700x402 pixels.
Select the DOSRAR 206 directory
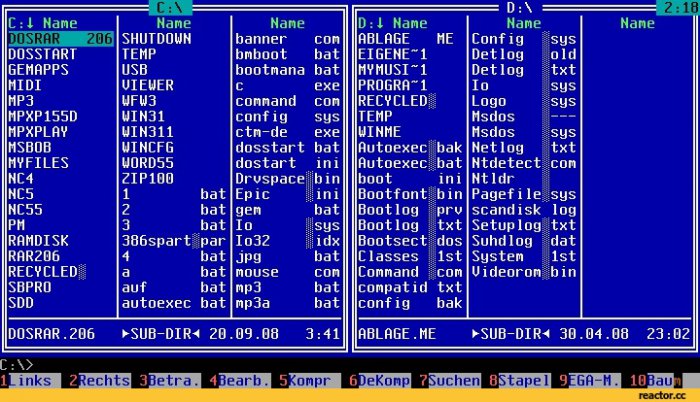61,39
